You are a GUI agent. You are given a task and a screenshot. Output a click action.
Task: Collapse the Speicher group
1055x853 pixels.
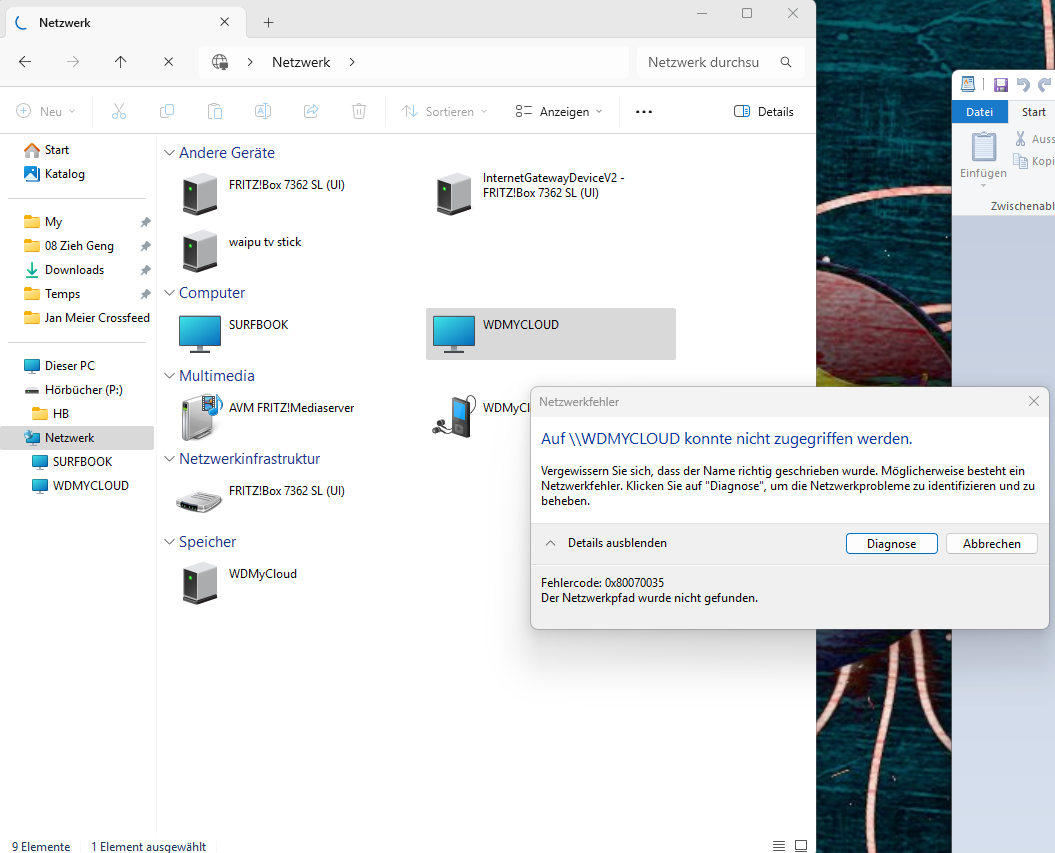[170, 542]
